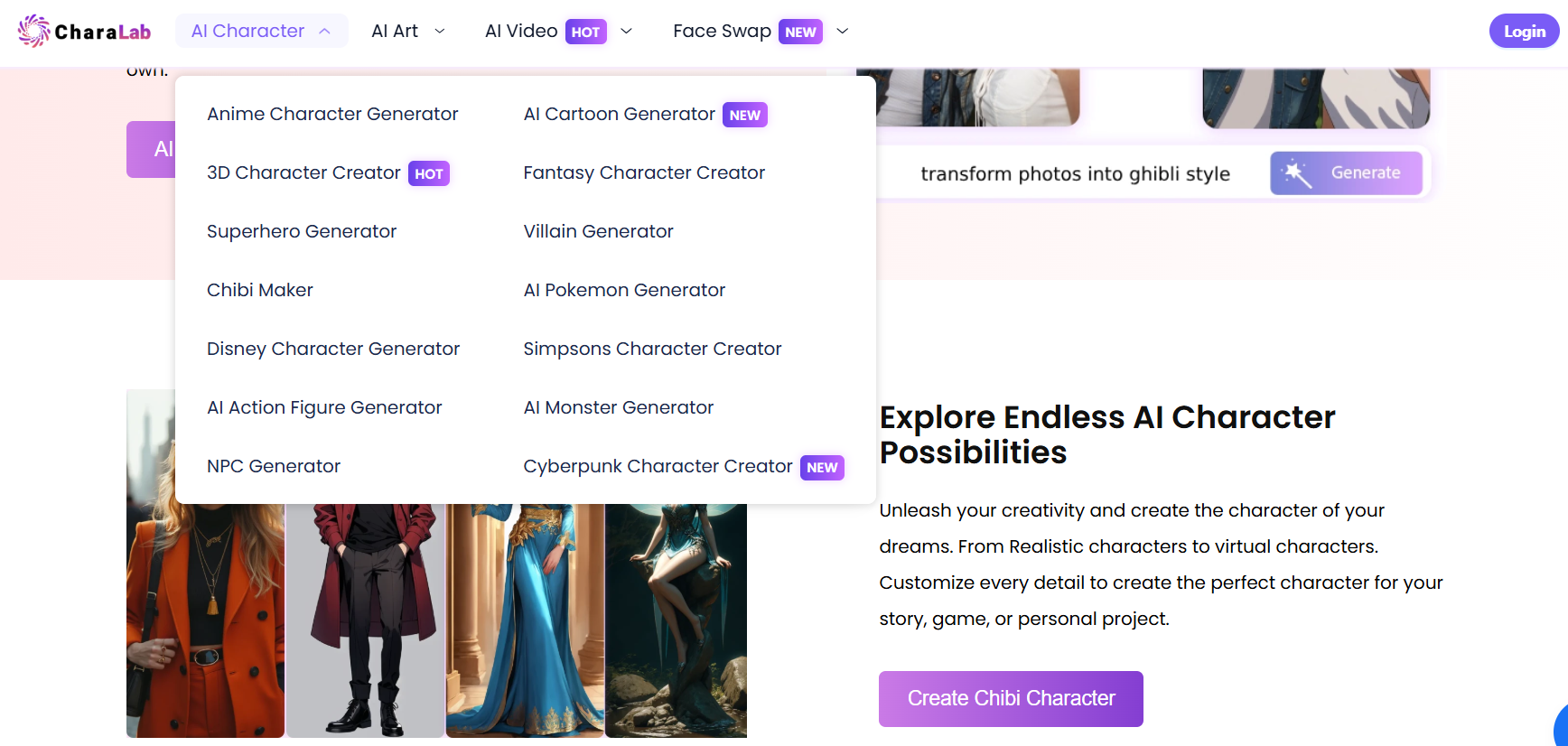The image size is (1568, 746).
Task: Click the Create Chibi Character button
Action: click(1011, 698)
